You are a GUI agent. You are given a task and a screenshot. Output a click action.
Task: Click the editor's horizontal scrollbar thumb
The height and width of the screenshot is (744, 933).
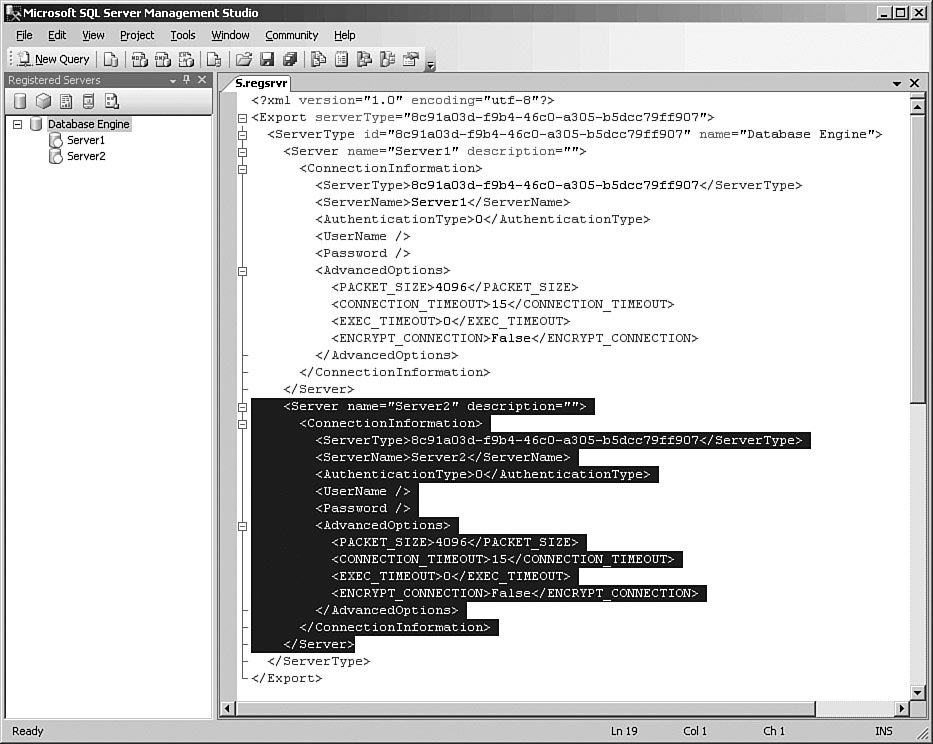click(x=525, y=708)
